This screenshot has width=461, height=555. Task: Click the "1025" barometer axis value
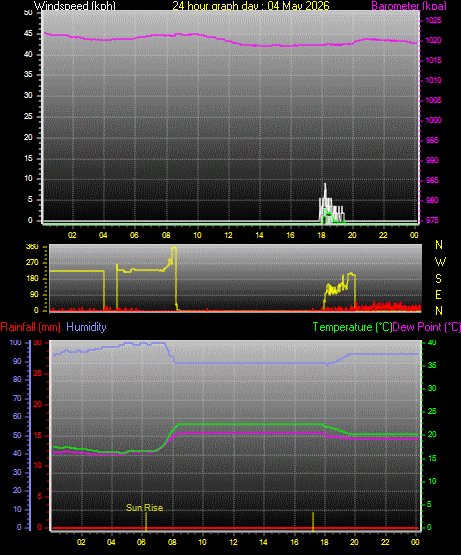click(x=433, y=20)
